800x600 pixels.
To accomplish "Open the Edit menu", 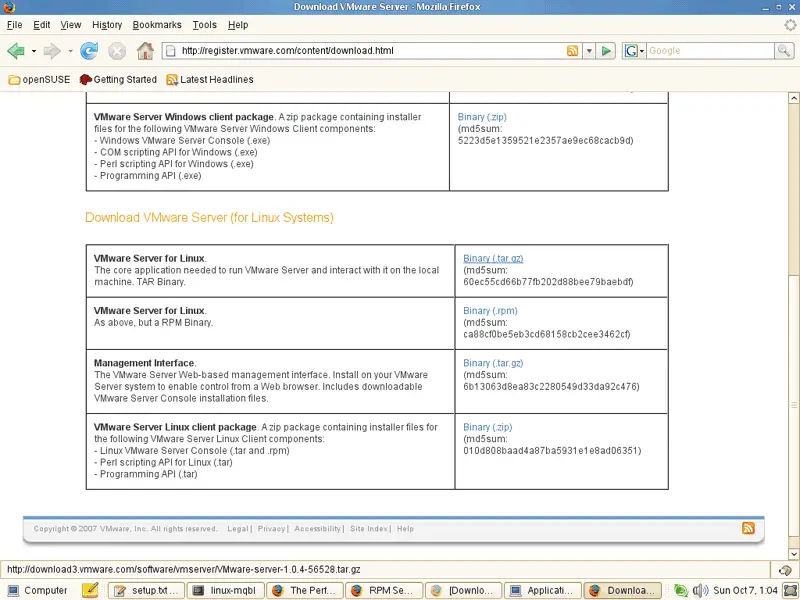I will [x=41, y=24].
